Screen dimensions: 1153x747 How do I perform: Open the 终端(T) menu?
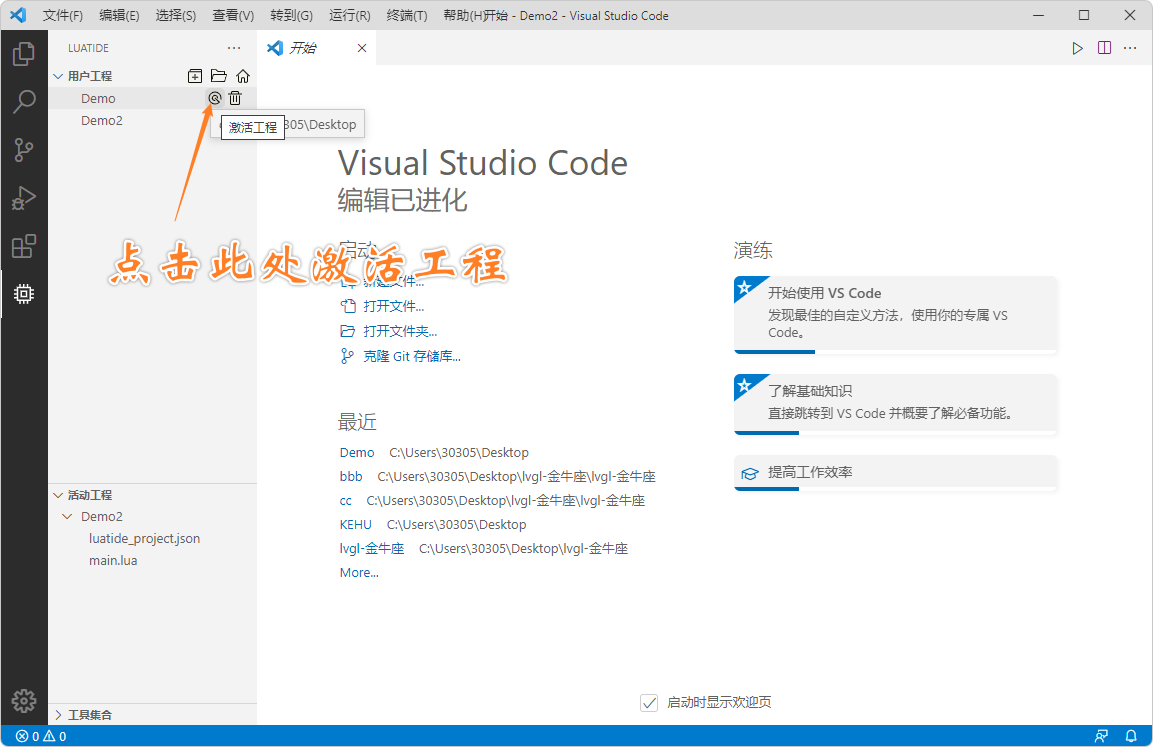click(x=407, y=15)
